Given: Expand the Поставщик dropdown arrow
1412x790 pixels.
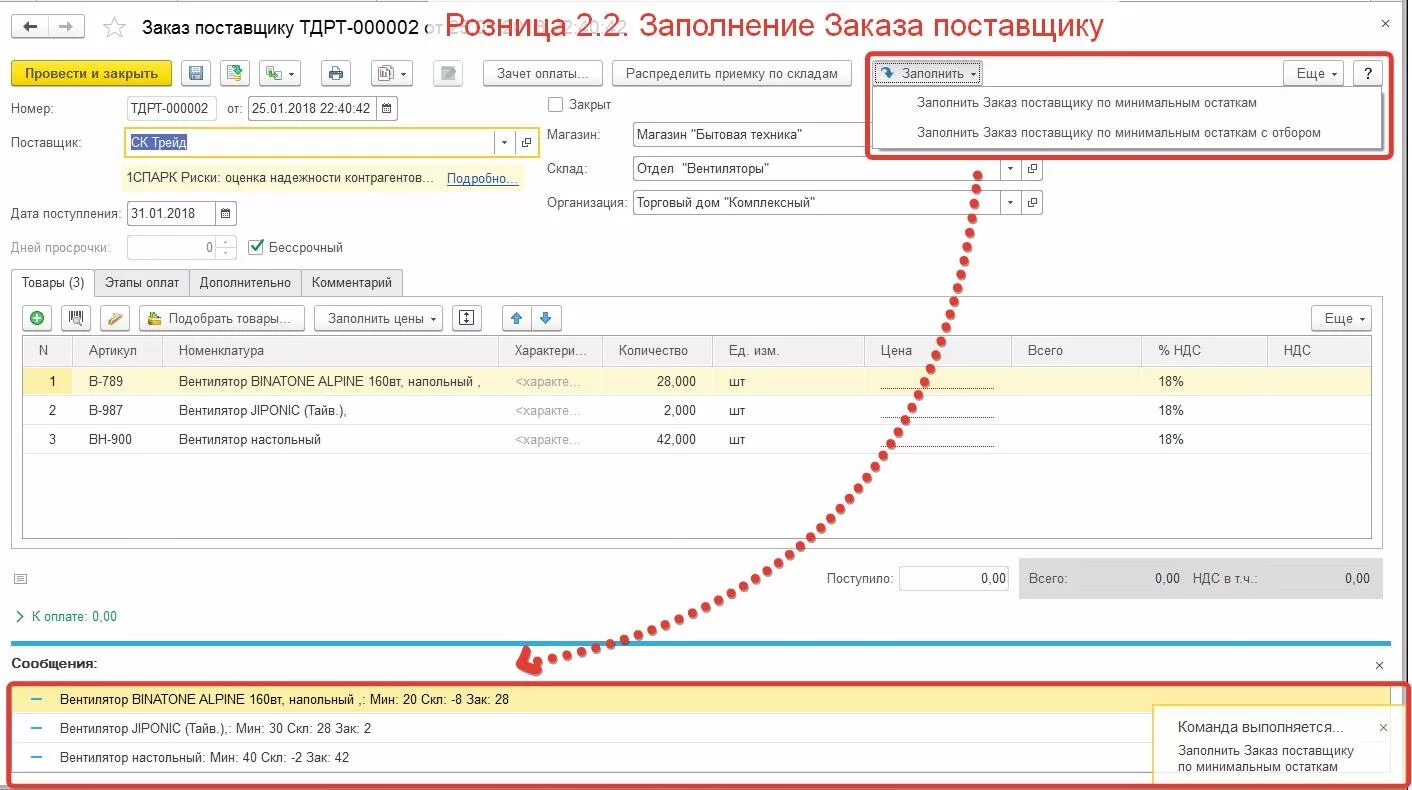Looking at the screenshot, I should coord(504,143).
